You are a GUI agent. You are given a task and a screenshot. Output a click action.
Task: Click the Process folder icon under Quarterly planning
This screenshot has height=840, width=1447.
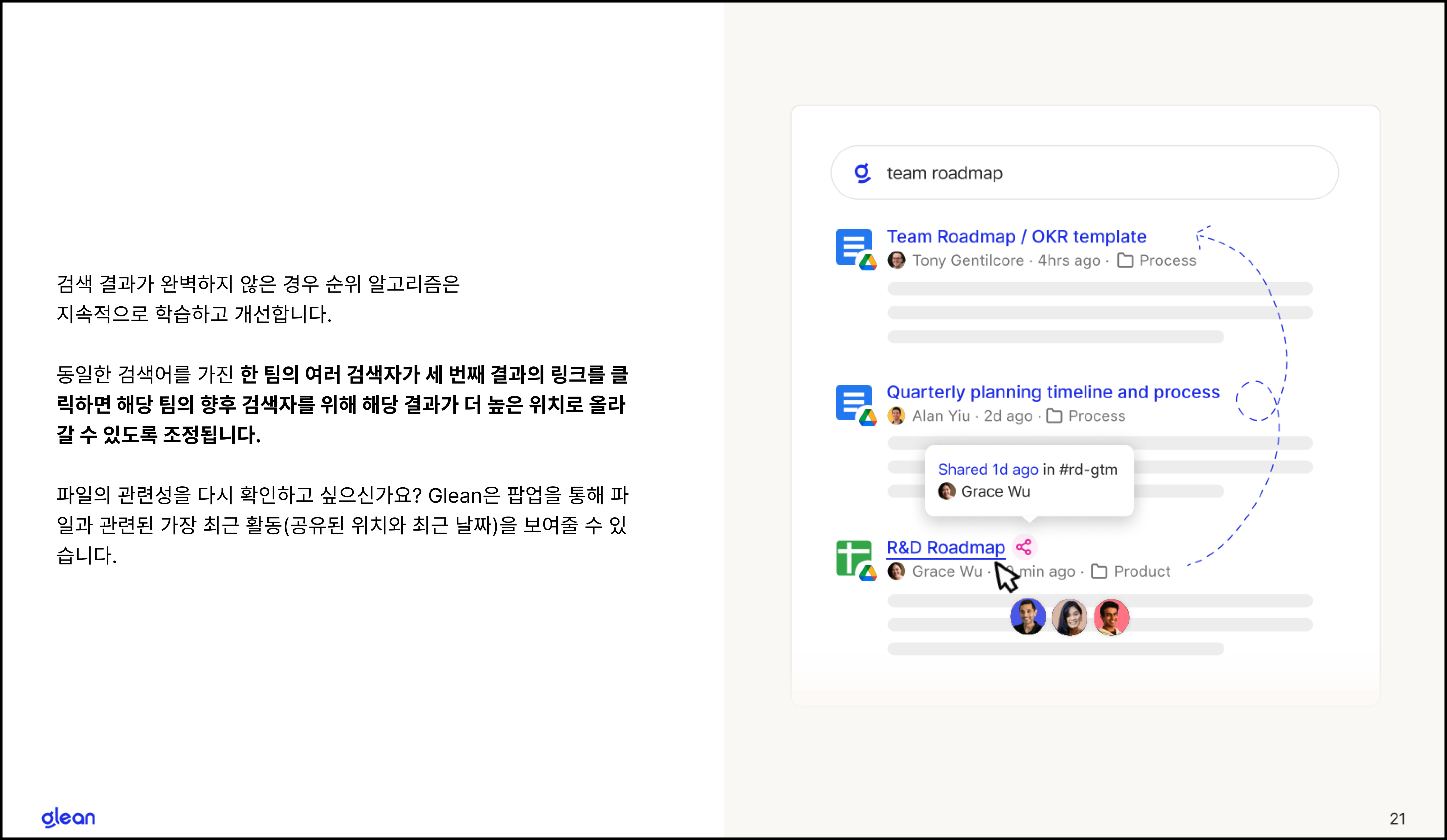coord(1054,416)
